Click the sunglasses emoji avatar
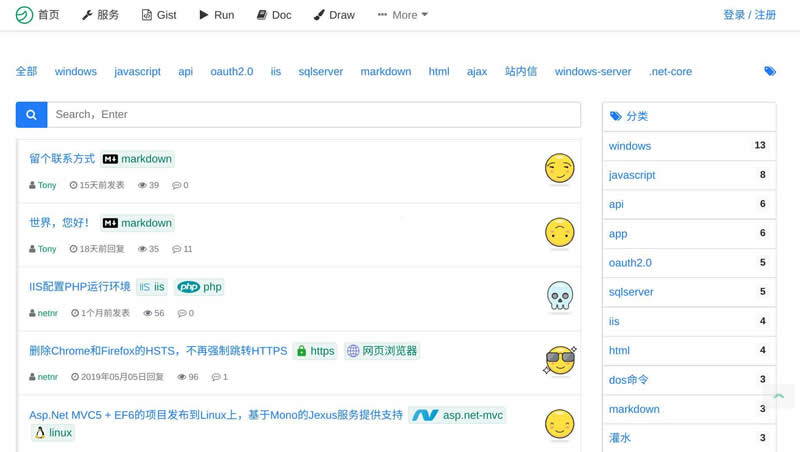 point(559,360)
